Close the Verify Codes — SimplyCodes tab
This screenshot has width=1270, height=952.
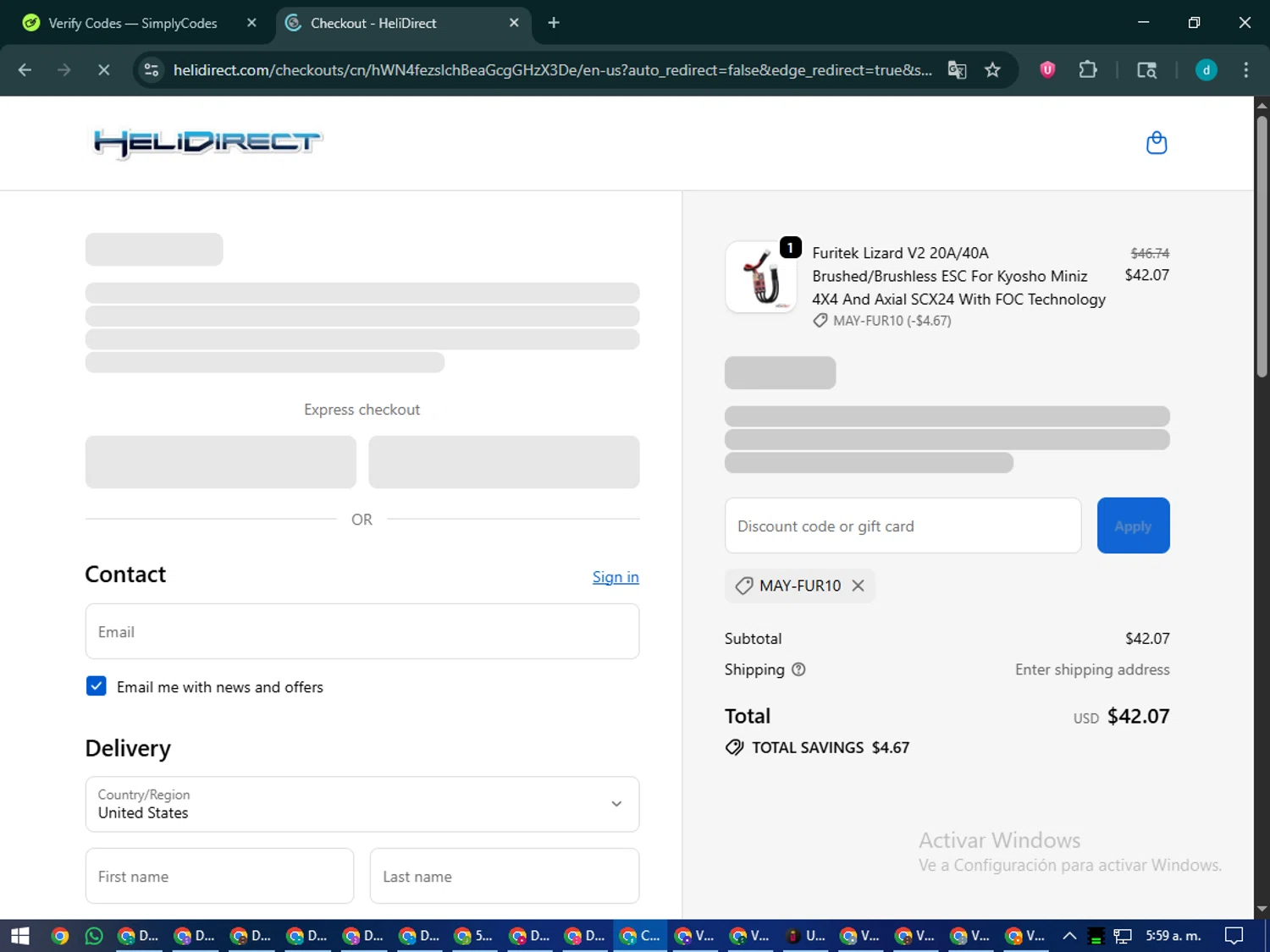point(251,23)
